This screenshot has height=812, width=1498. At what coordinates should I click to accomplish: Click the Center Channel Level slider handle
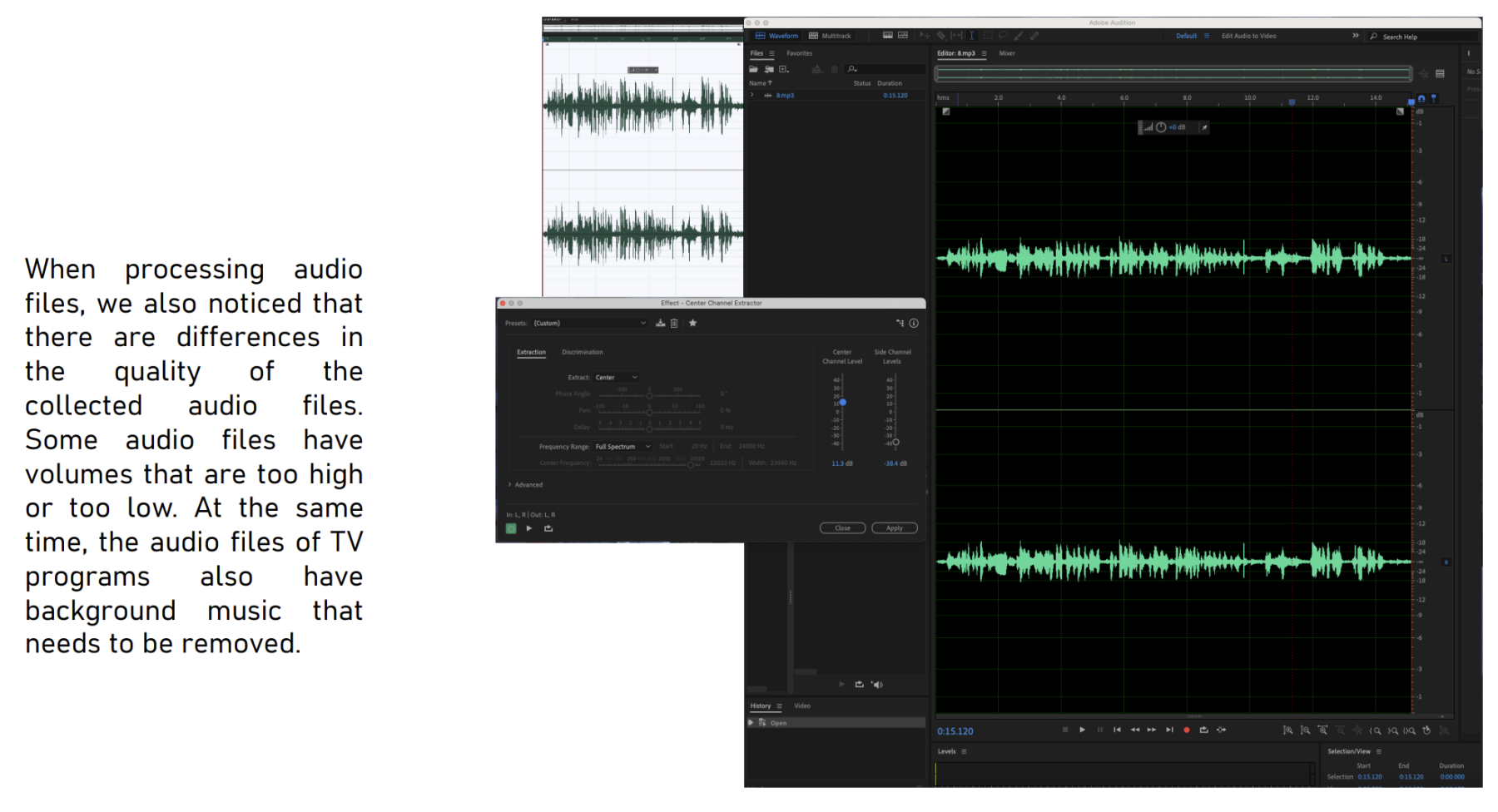(x=843, y=403)
